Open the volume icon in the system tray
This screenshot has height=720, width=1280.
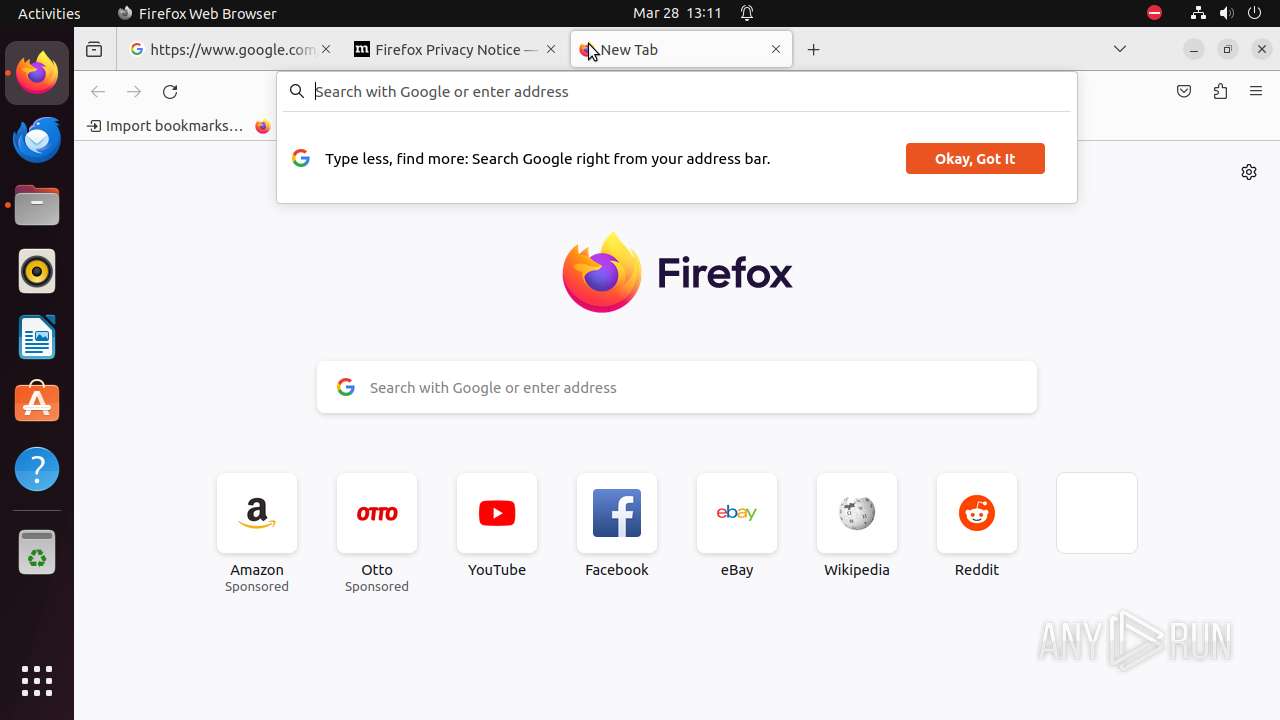(1227, 13)
